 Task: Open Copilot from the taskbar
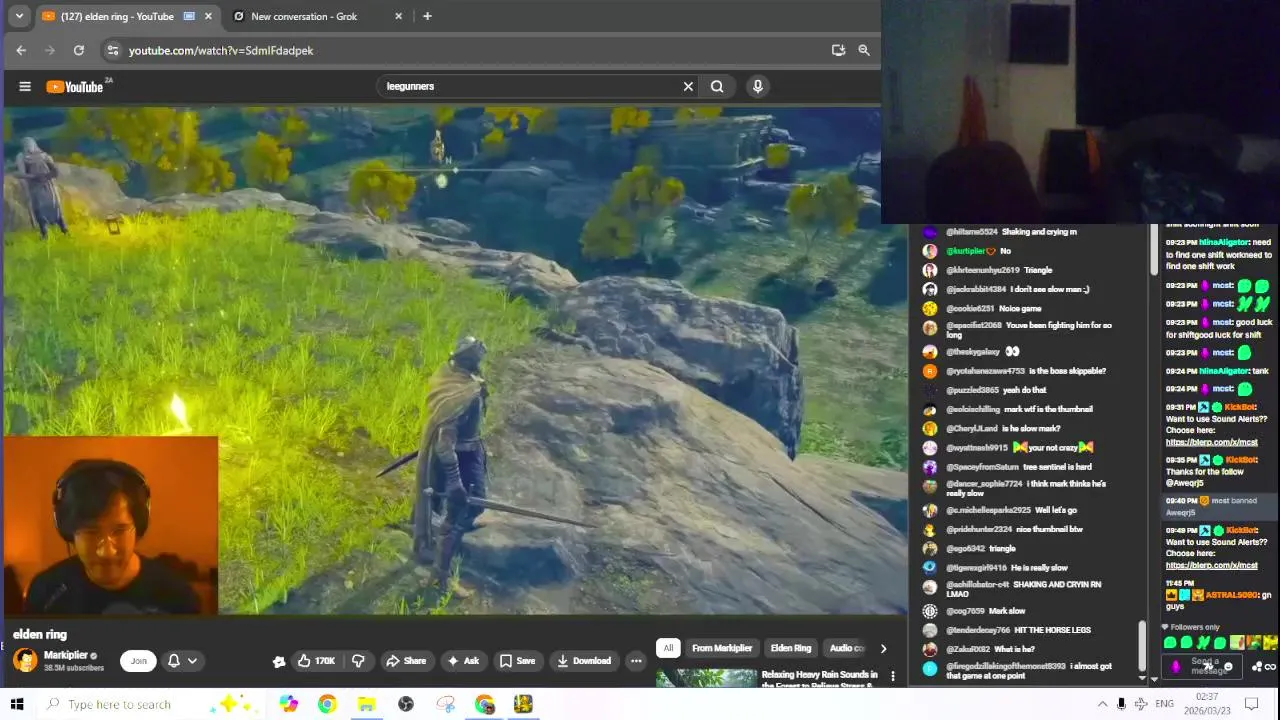[288, 704]
